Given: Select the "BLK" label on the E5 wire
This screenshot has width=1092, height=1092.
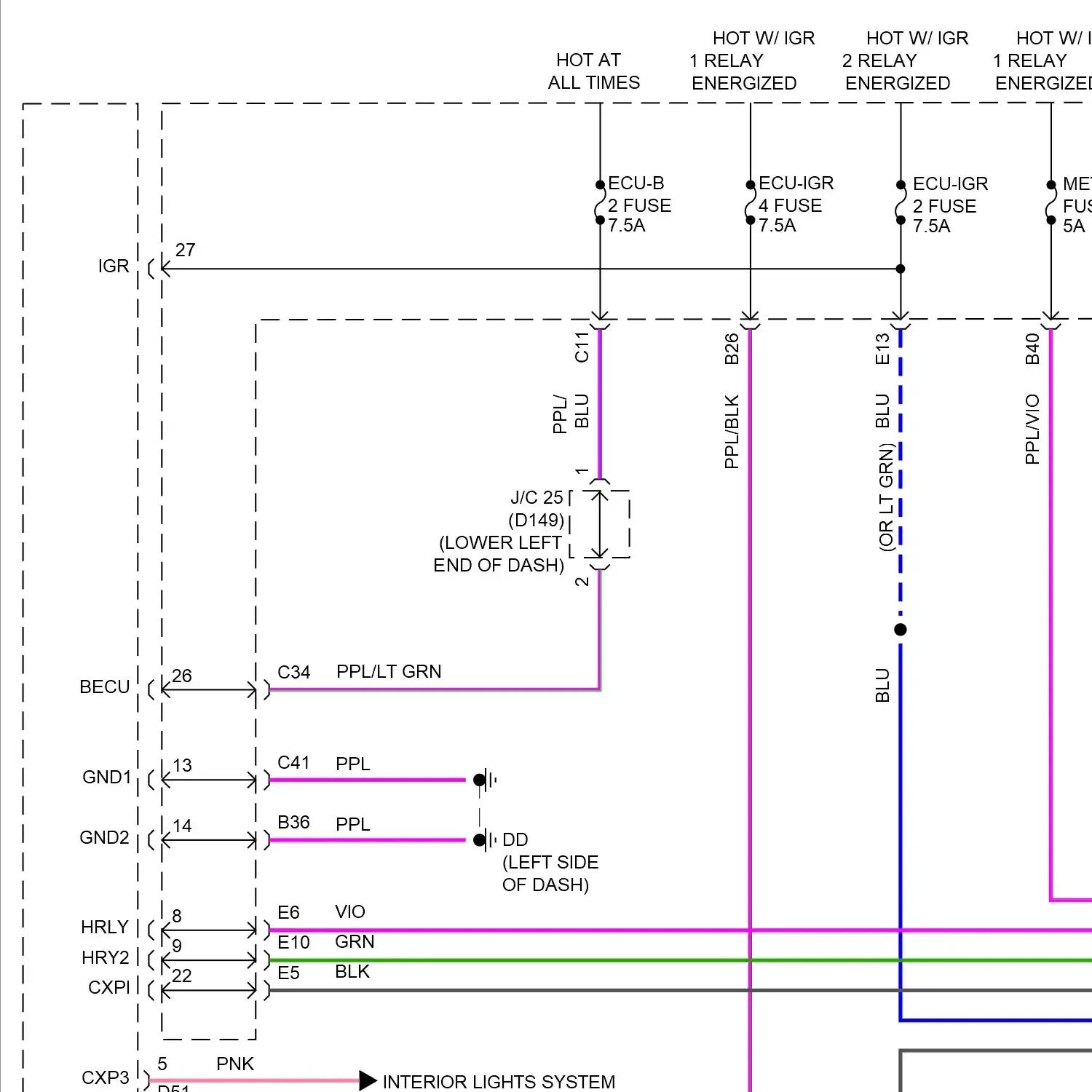Looking at the screenshot, I should [352, 972].
